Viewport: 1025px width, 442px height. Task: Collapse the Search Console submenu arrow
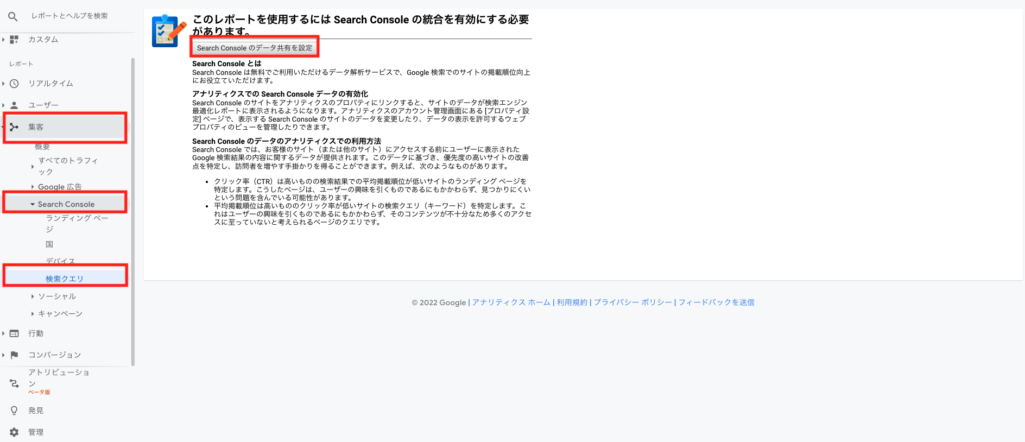(33, 205)
